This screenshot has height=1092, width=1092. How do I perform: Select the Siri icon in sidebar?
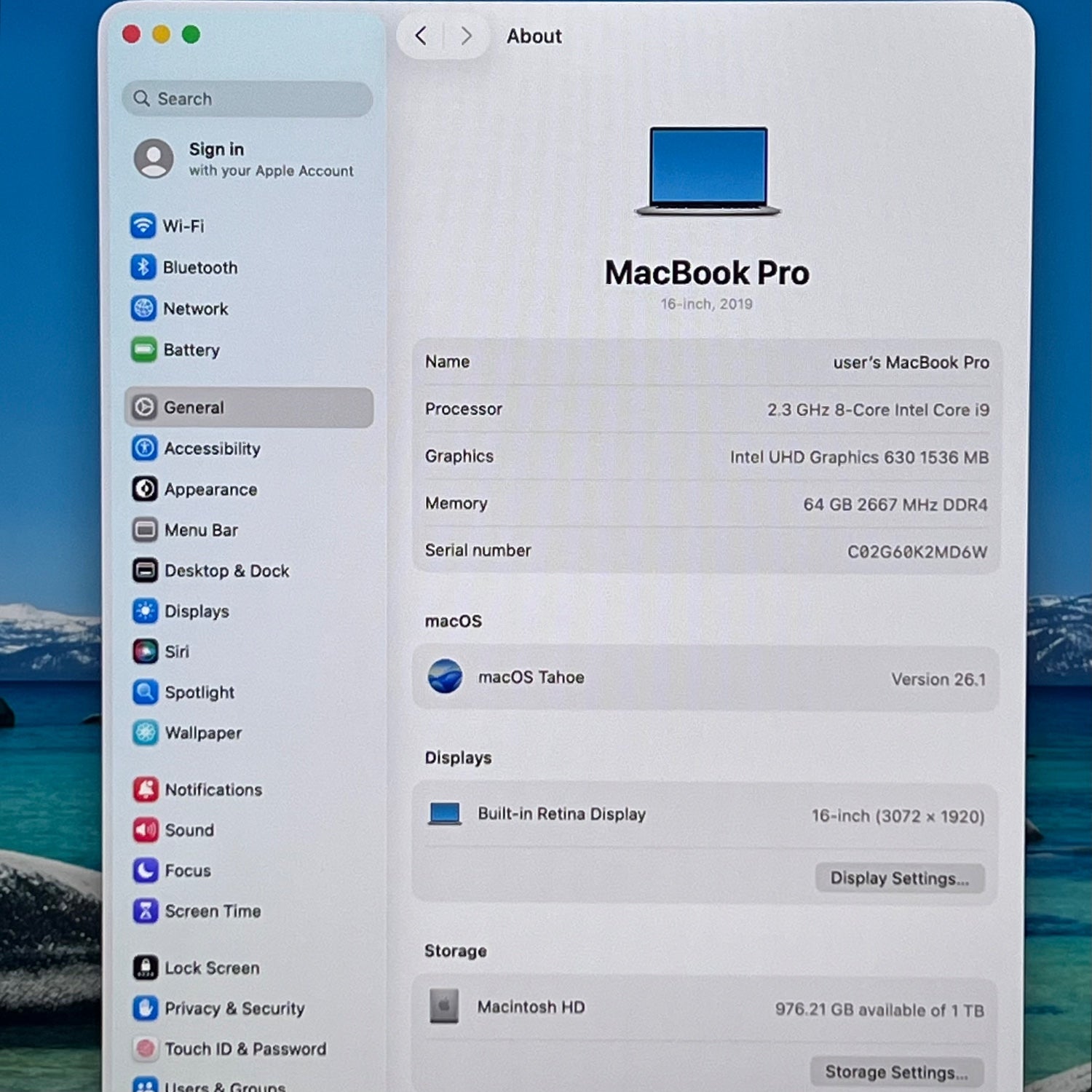tap(145, 651)
